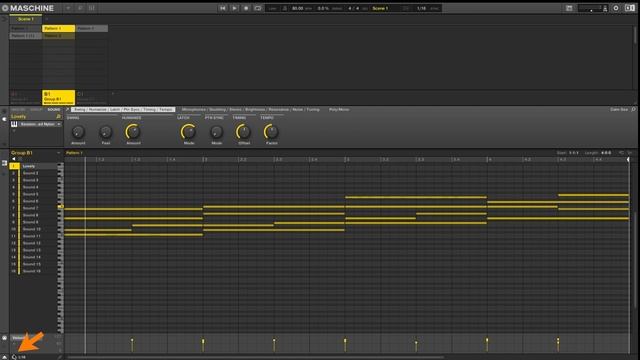Click the magnifier icon beside Lovely sound name
Viewport: 640px width, 360px height.
point(58,117)
